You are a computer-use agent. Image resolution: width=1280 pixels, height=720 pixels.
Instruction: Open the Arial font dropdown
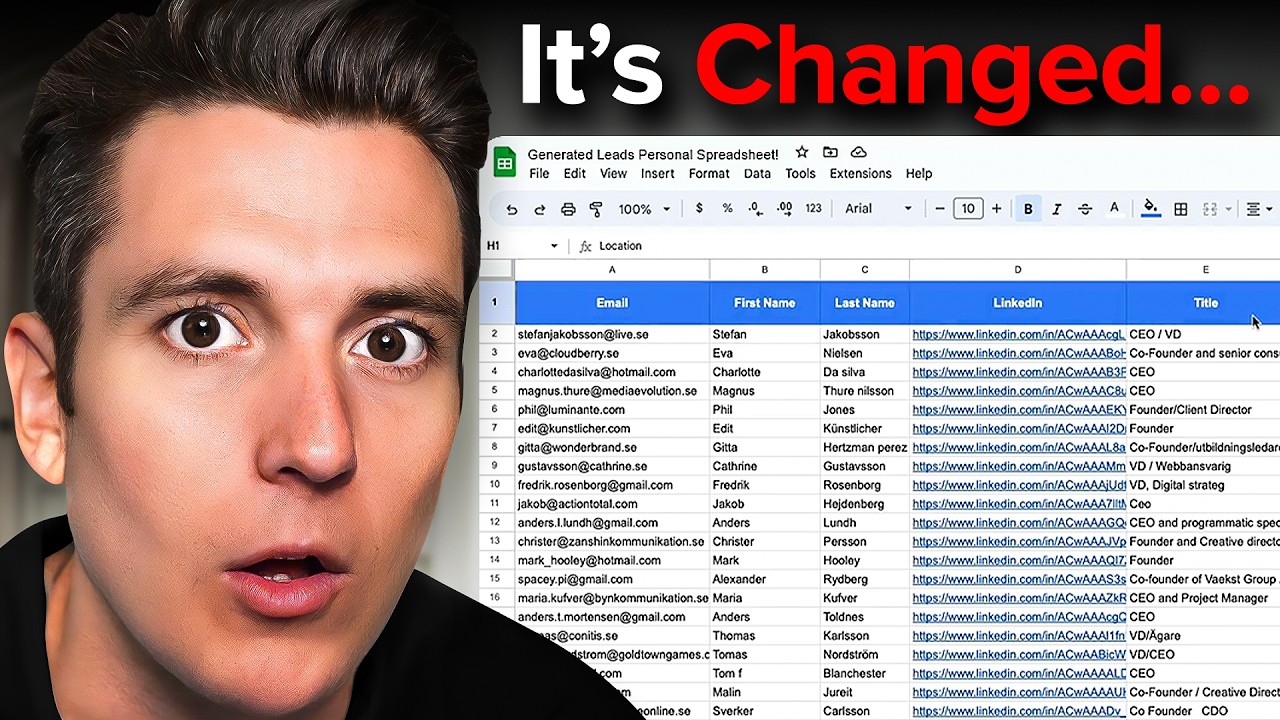(879, 209)
